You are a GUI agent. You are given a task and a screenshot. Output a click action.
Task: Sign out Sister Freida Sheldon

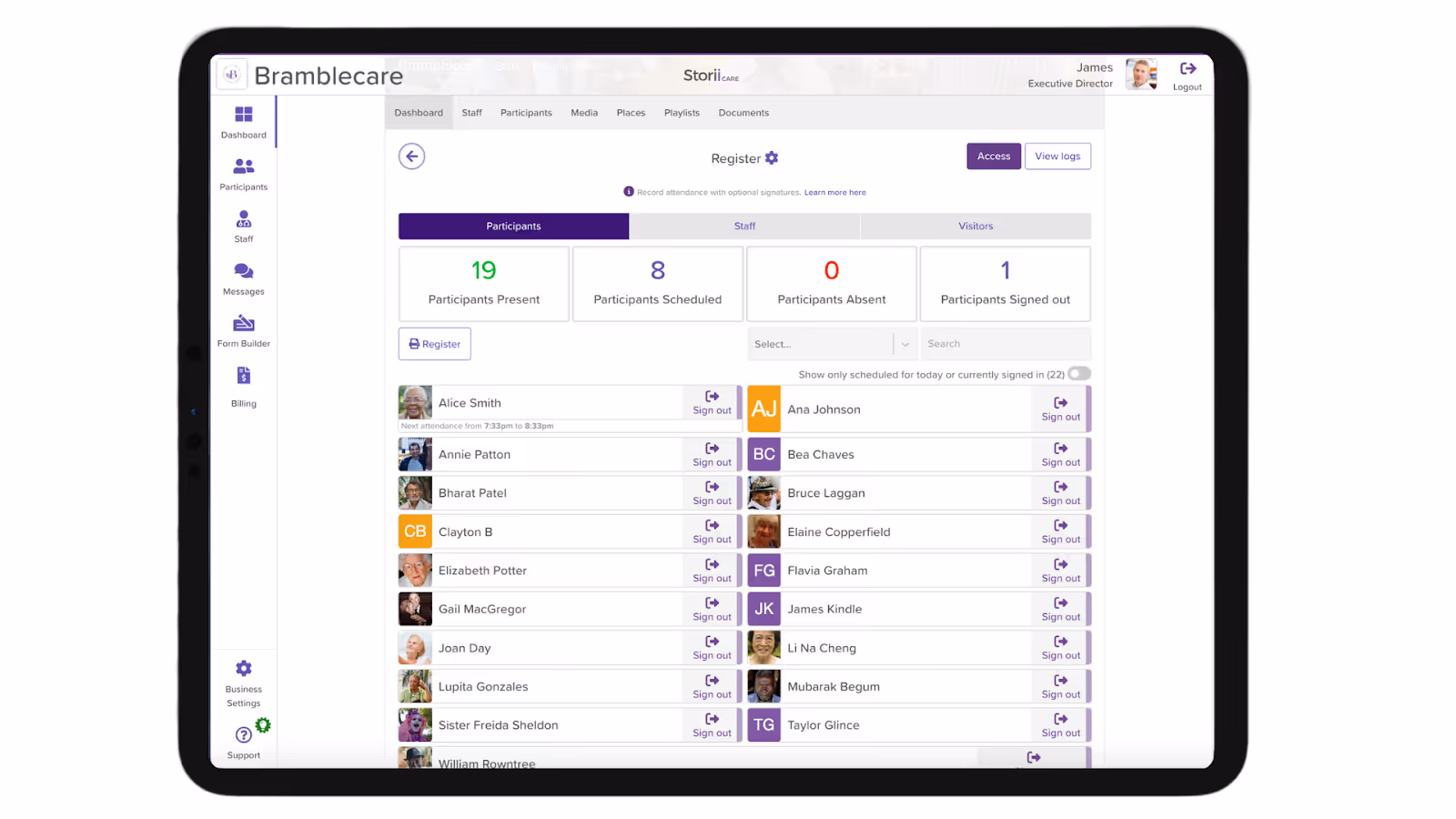coord(712,725)
